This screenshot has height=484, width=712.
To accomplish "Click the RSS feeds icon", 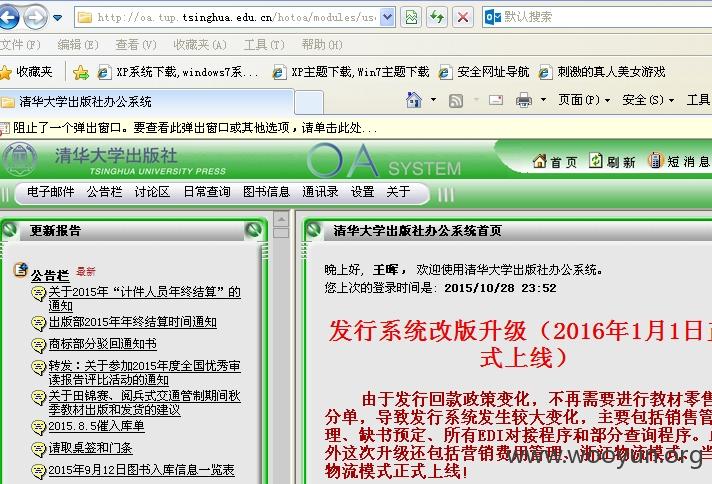I will (x=456, y=100).
